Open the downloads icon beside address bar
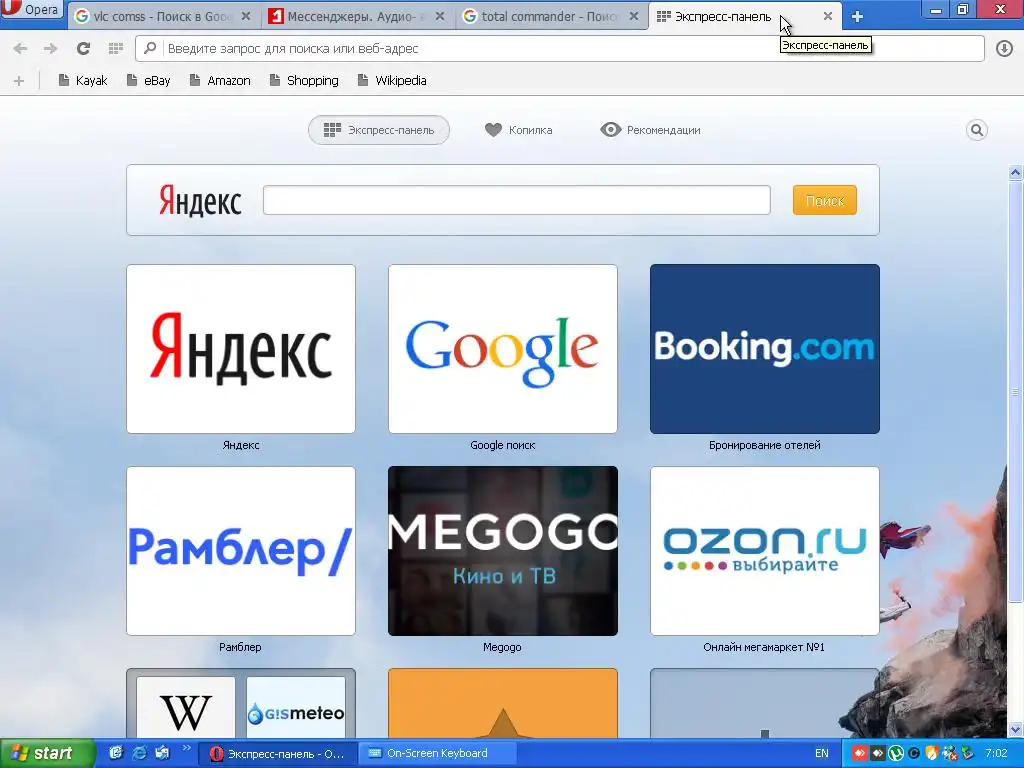This screenshot has width=1024, height=768. tap(1004, 48)
